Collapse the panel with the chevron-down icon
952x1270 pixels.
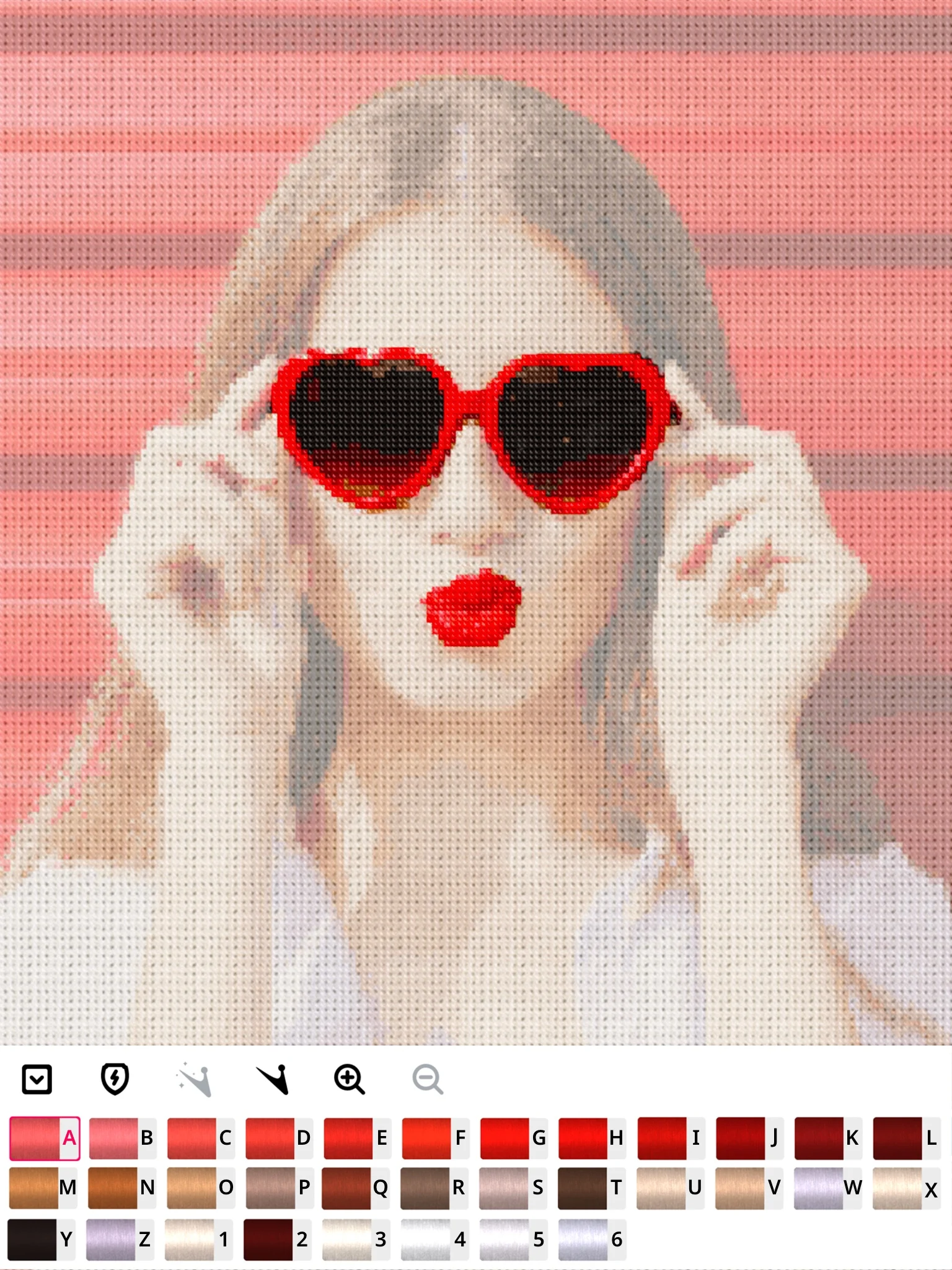click(x=37, y=1080)
